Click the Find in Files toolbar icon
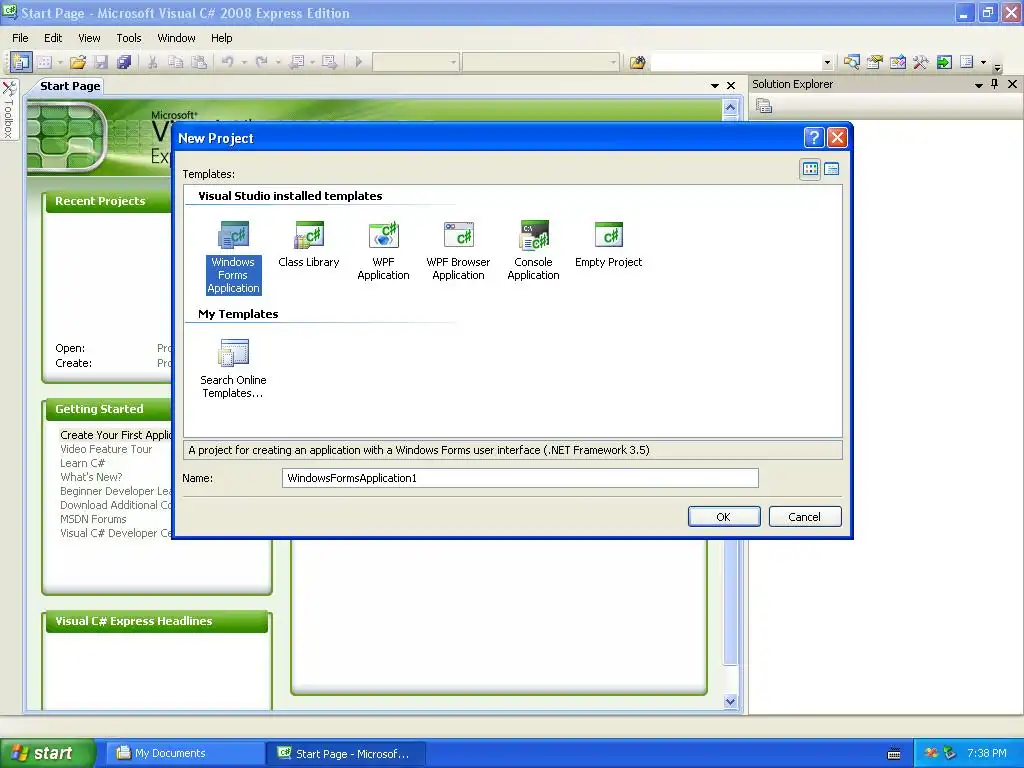 (637, 62)
